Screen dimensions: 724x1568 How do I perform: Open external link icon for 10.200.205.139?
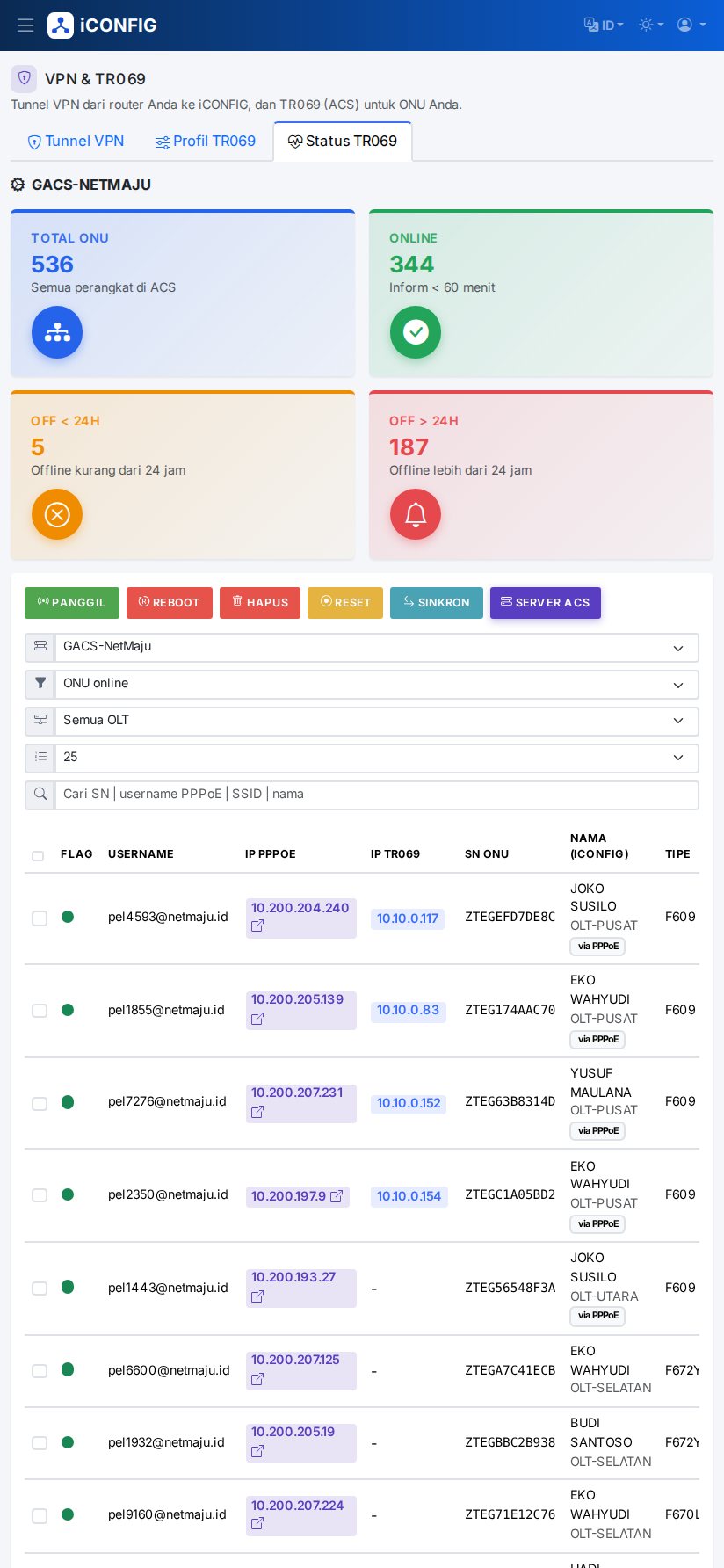[257, 1020]
